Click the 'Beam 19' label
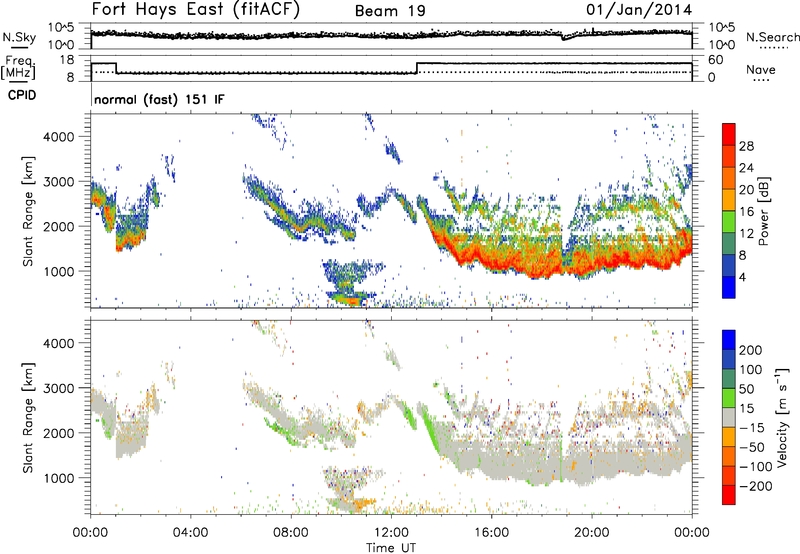Image resolution: width=800 pixels, height=554 pixels. point(390,11)
